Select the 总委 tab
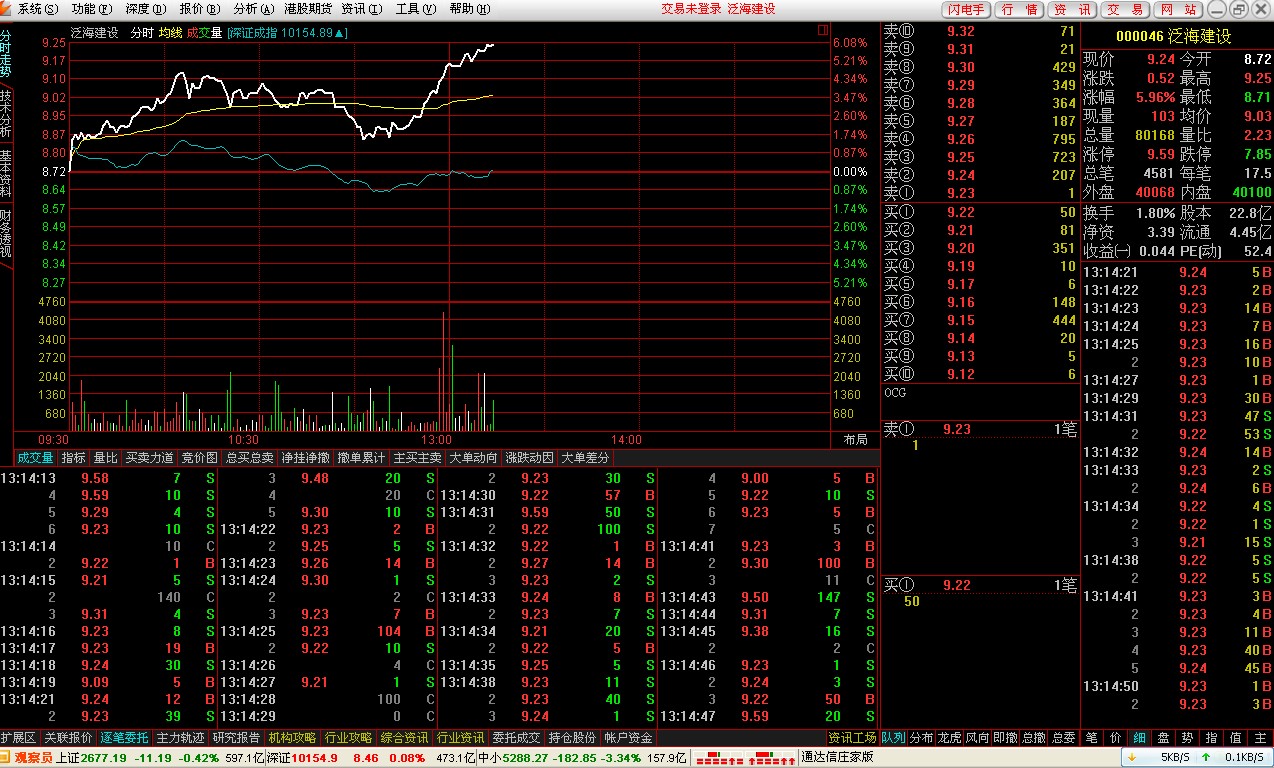 click(1064, 738)
